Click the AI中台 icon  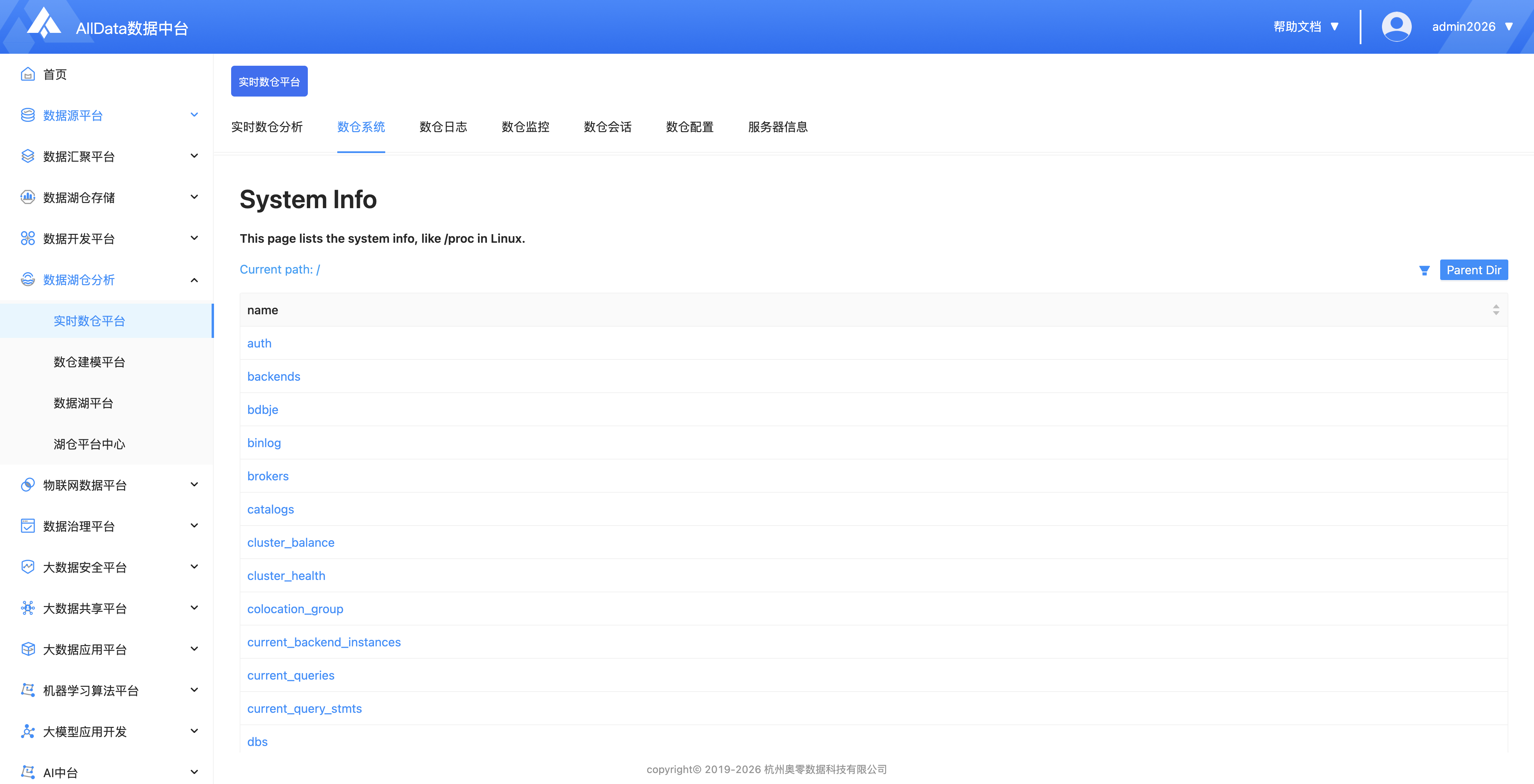click(27, 772)
